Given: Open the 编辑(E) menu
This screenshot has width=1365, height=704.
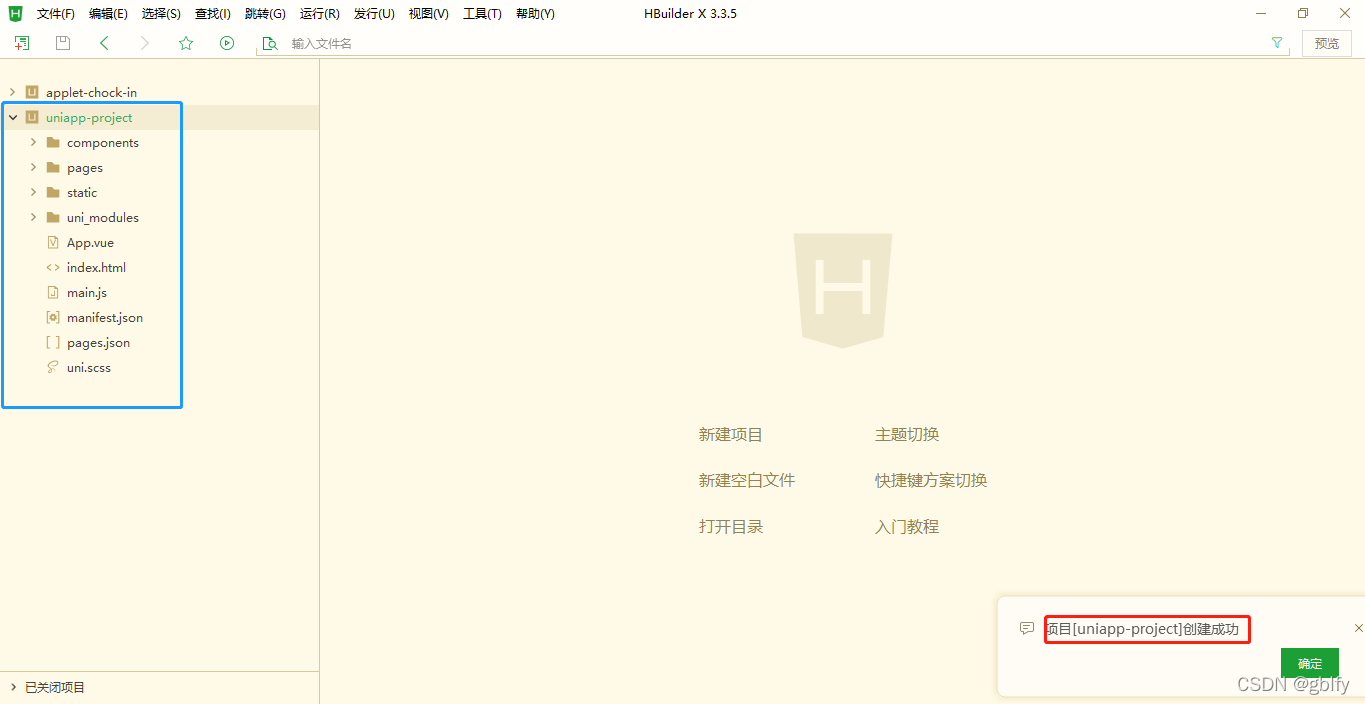Looking at the screenshot, I should [x=108, y=14].
